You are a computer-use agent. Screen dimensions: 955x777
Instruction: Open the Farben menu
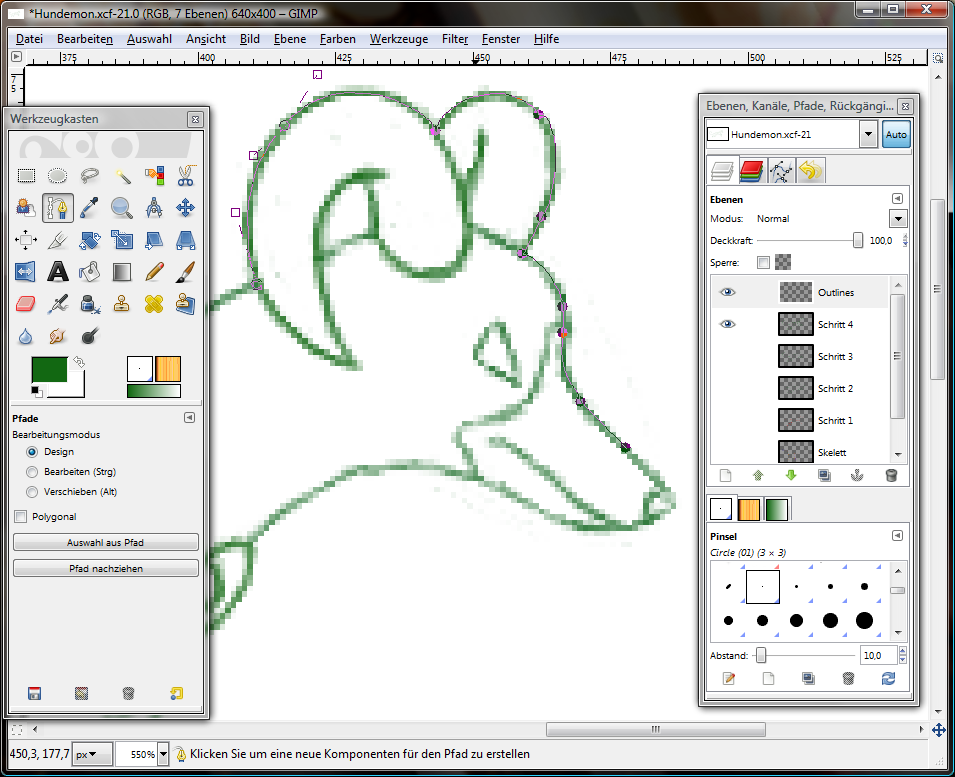pyautogui.click(x=338, y=39)
